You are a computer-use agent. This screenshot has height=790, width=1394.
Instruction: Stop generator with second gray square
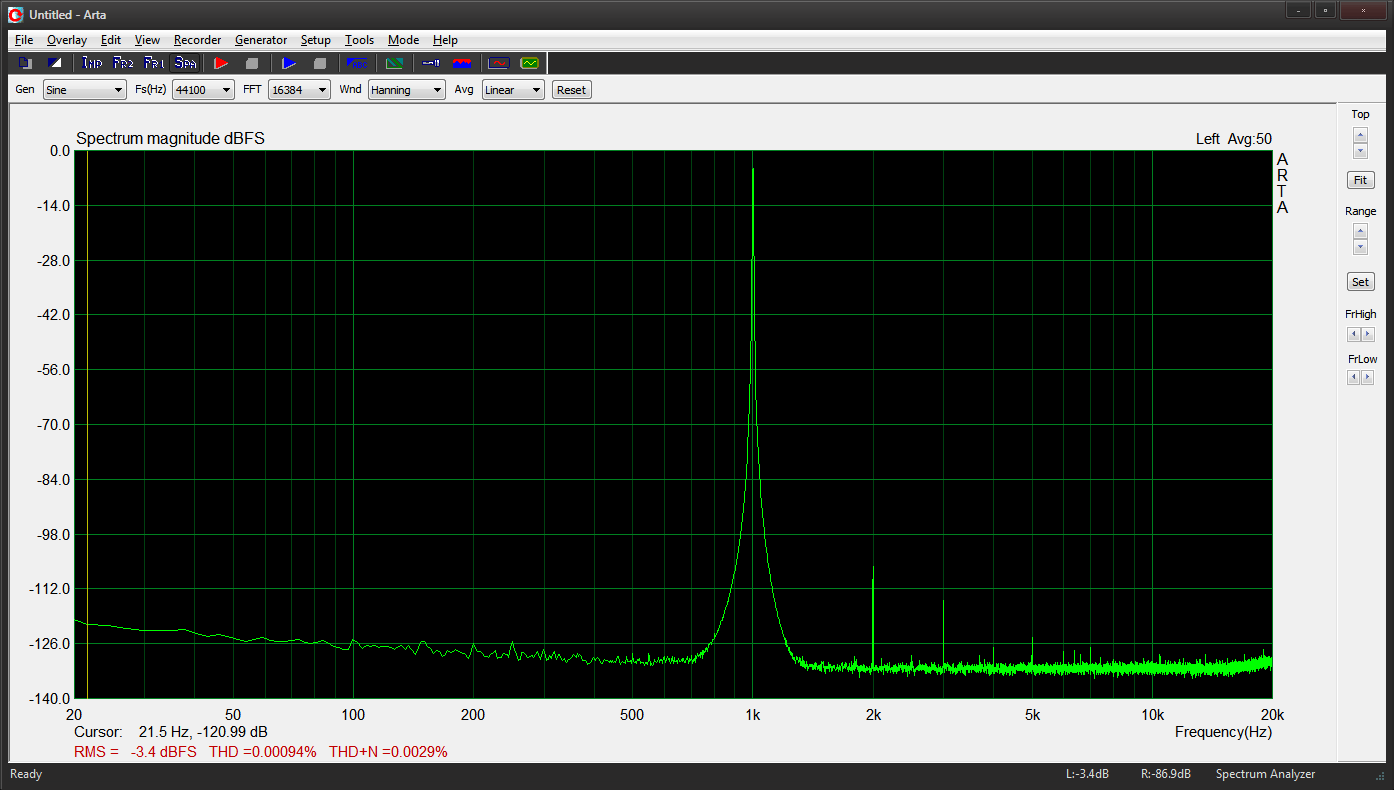(320, 63)
